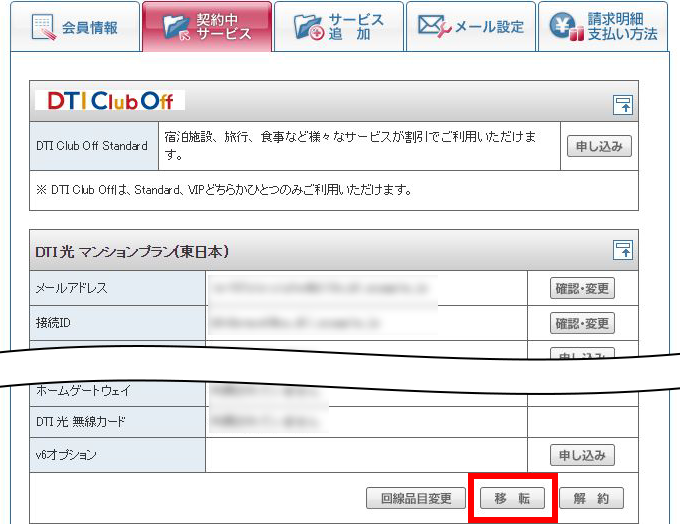
Task: Click the 移転 button
Action: [512, 498]
